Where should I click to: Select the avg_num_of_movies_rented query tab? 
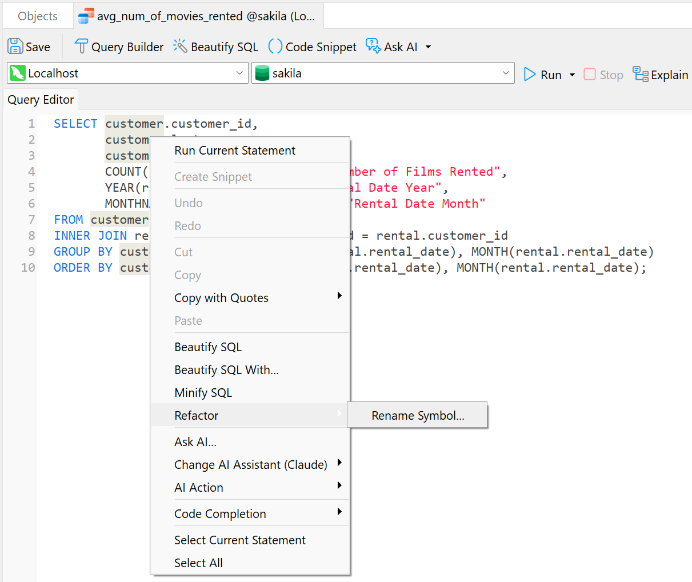[199, 16]
